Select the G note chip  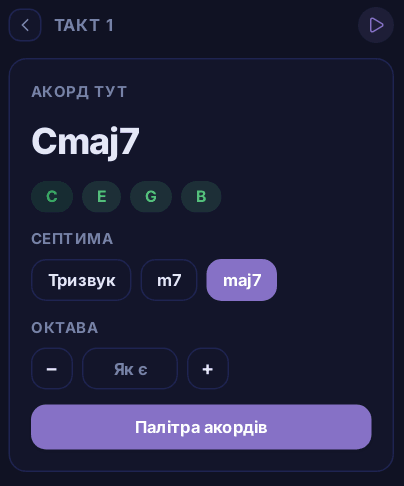click(151, 197)
